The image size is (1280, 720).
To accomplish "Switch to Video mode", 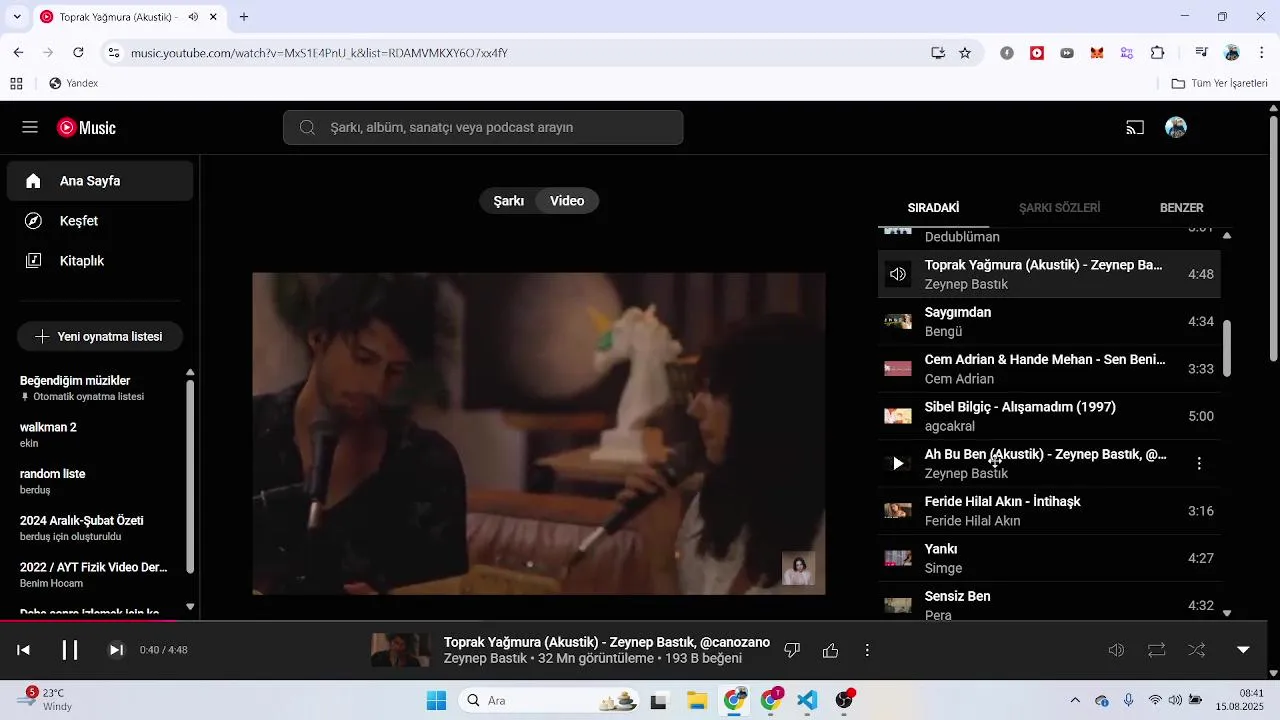I will coord(567,201).
